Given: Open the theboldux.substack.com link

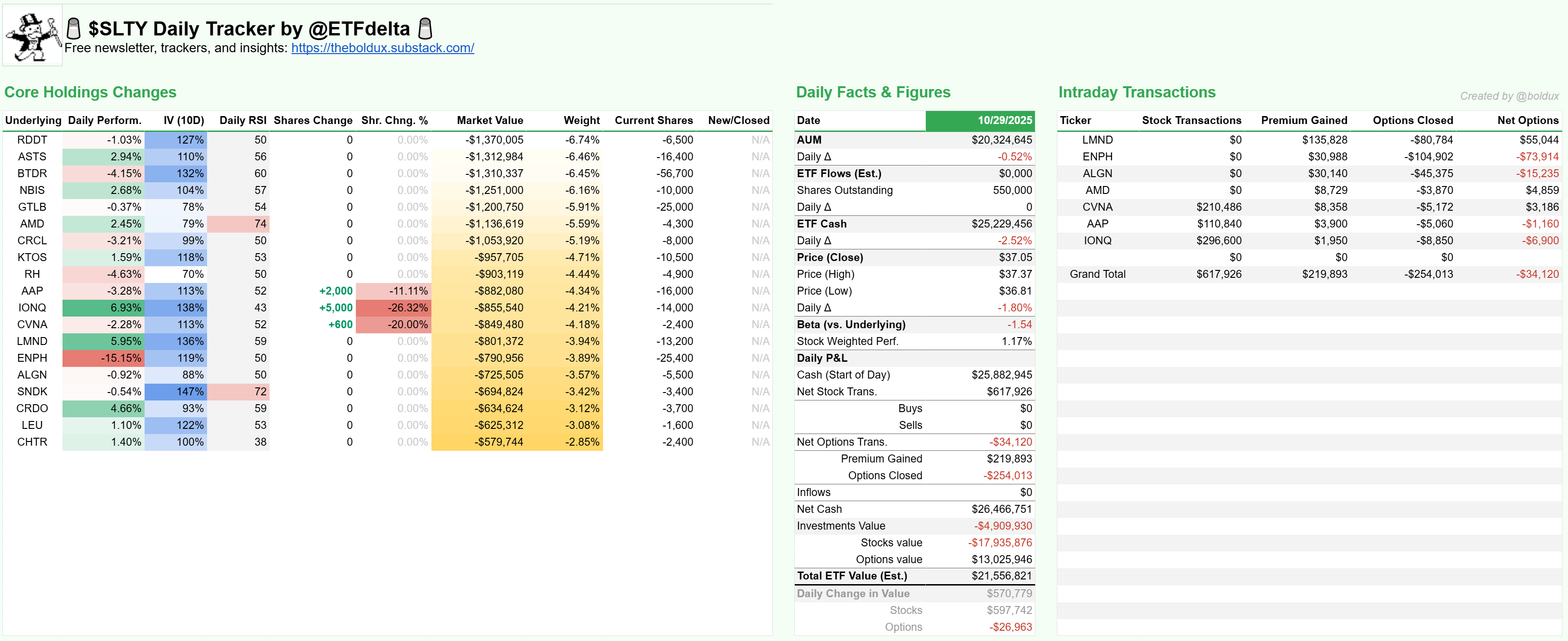Looking at the screenshot, I should click(x=382, y=48).
